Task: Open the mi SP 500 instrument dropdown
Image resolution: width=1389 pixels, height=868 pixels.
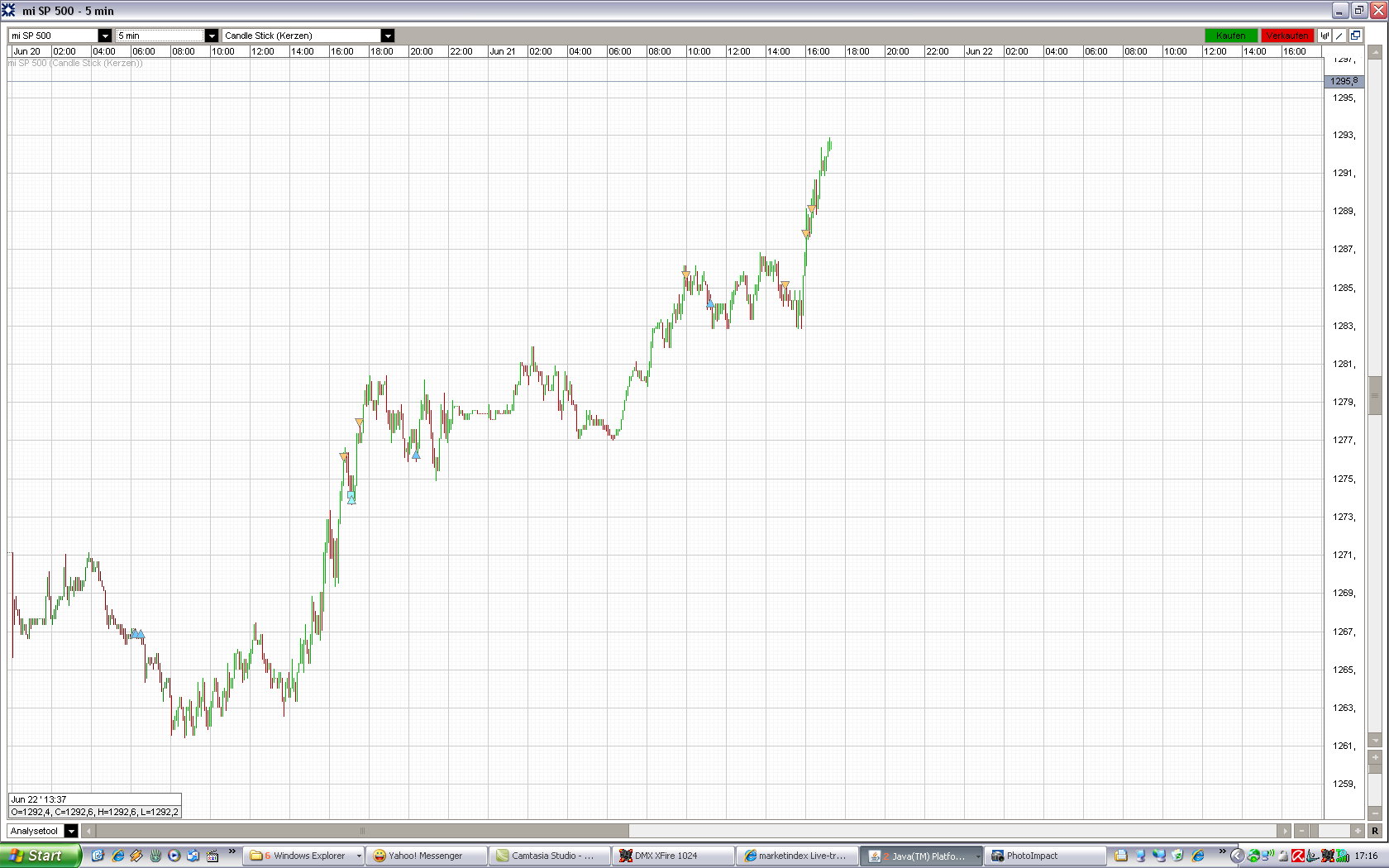Action: [x=105, y=36]
